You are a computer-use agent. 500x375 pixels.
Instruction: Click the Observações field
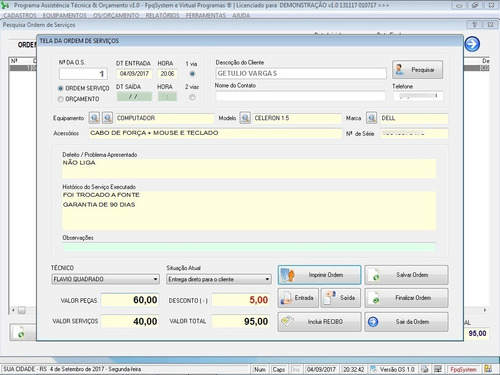point(249,247)
